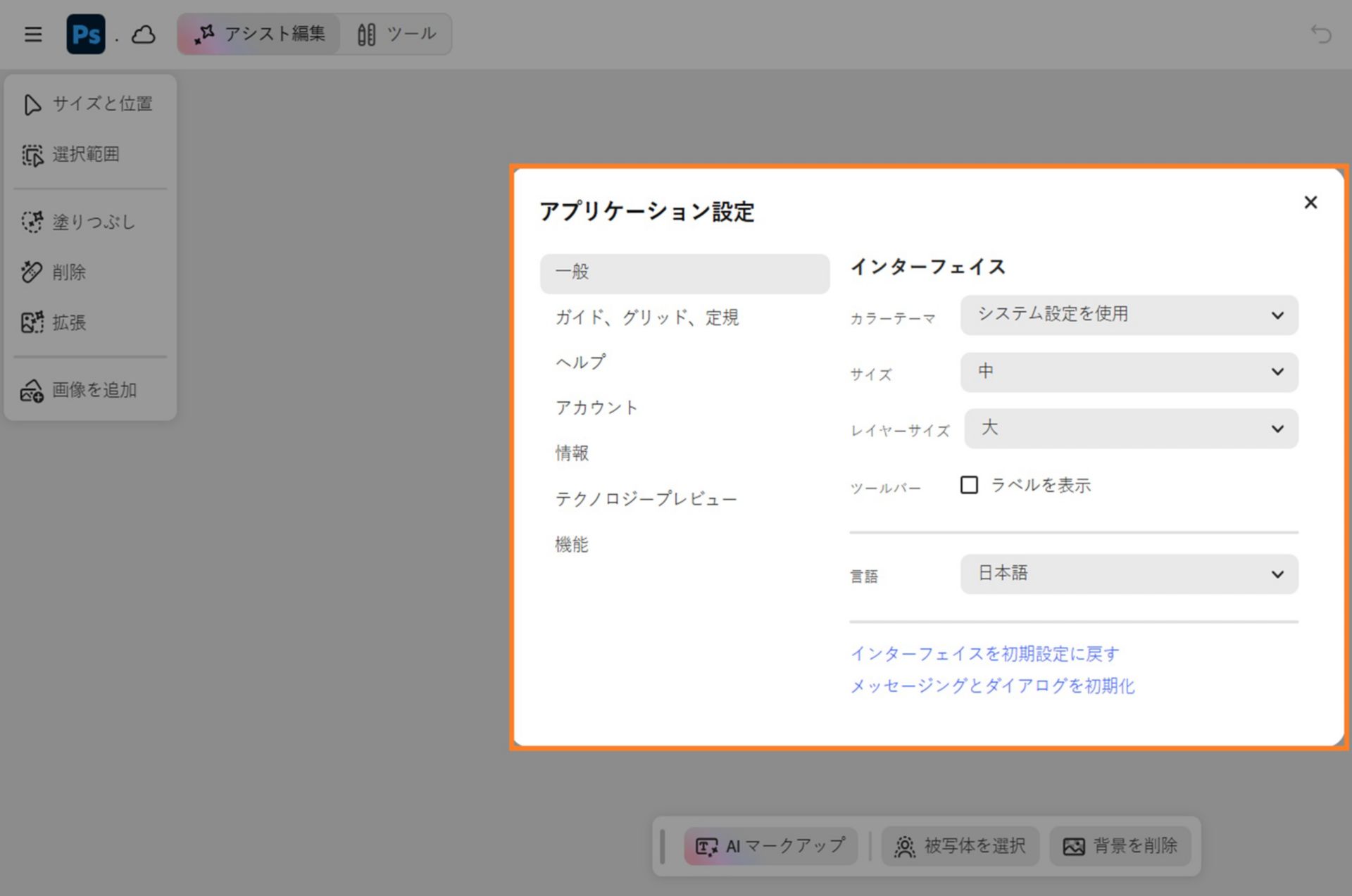
Task: Click インターフェイスを初期設定に戻す link
Action: pos(984,654)
